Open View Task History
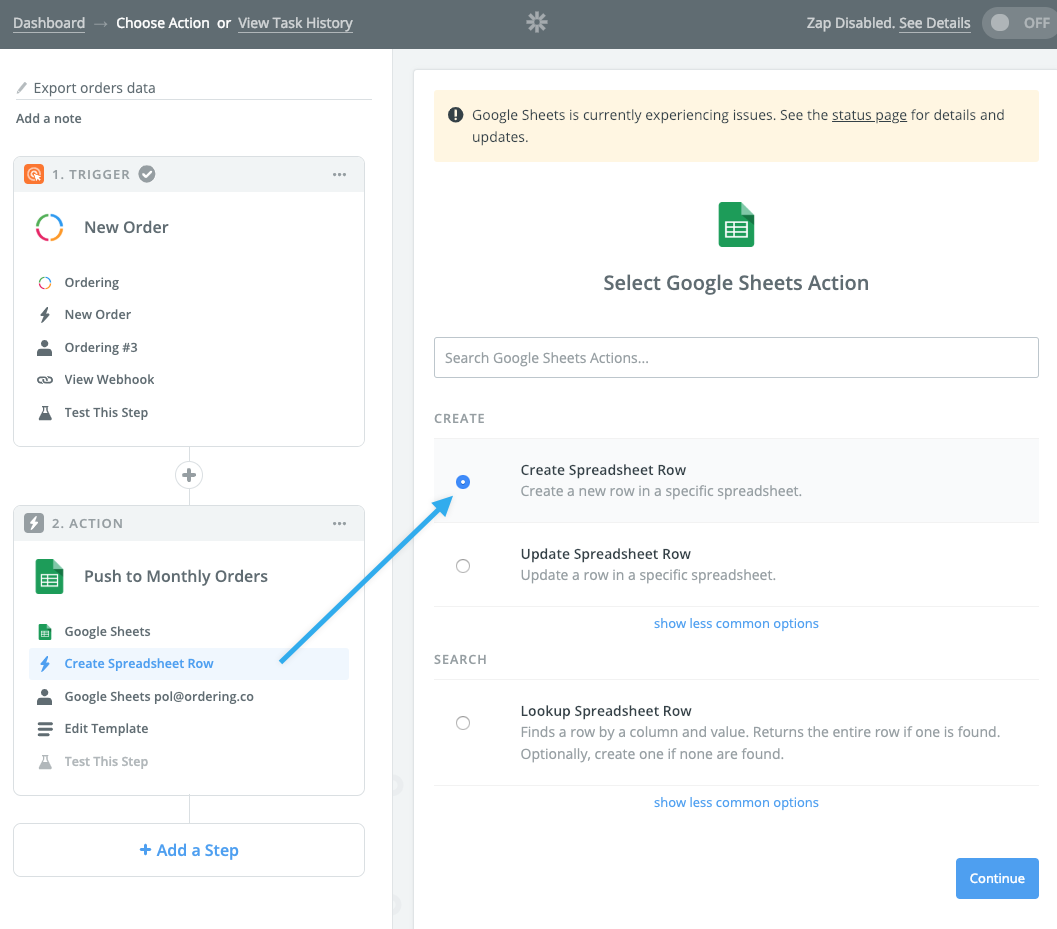1057x929 pixels. point(295,23)
